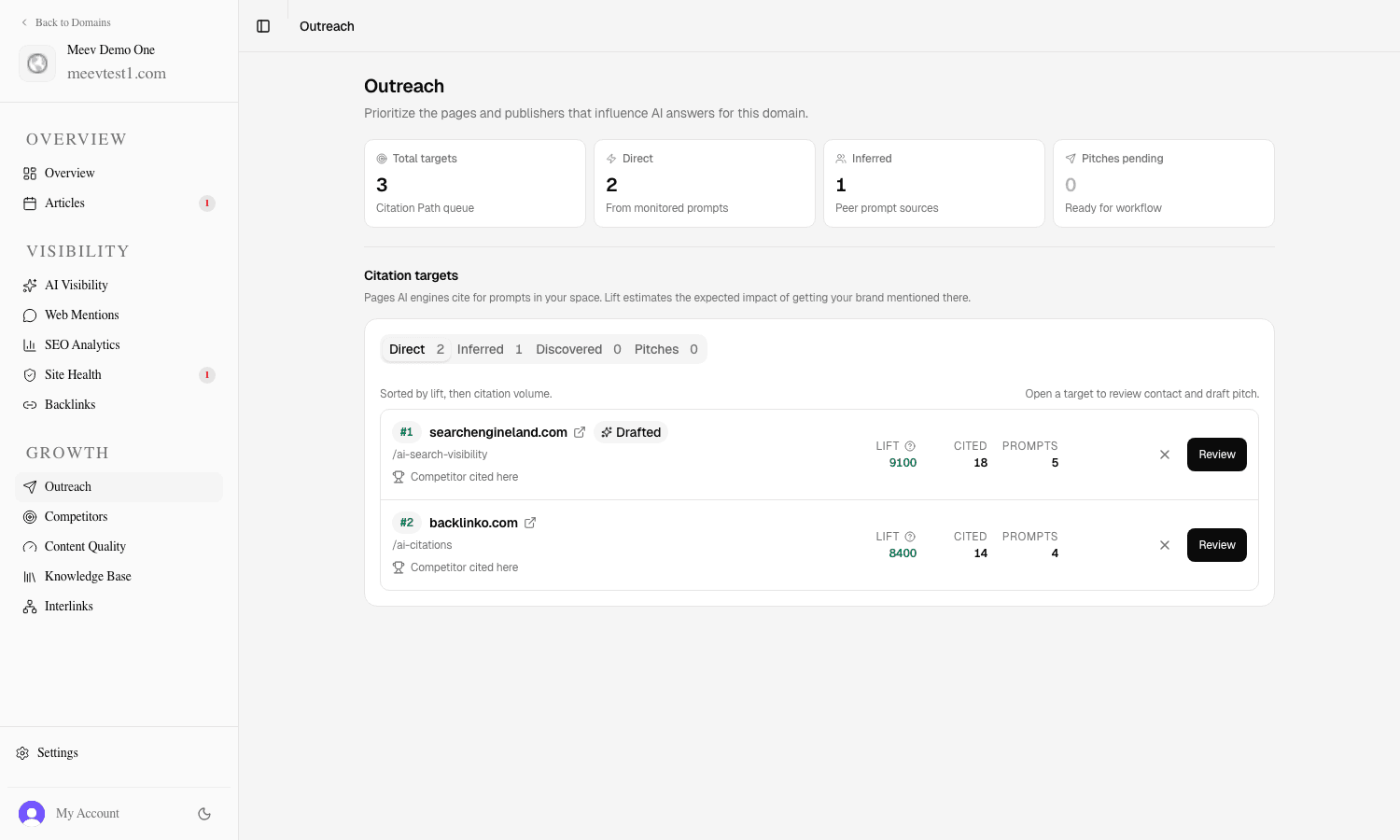Click the #1 rank badge
The height and width of the screenshot is (840, 1400).
[407, 432]
